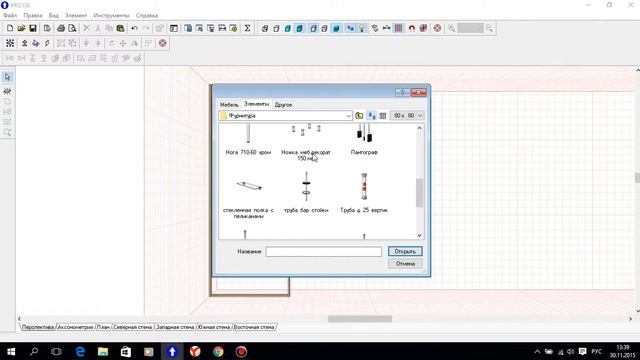
Task: Open print preview with the magnifier page icon
Action: click(x=72, y=28)
